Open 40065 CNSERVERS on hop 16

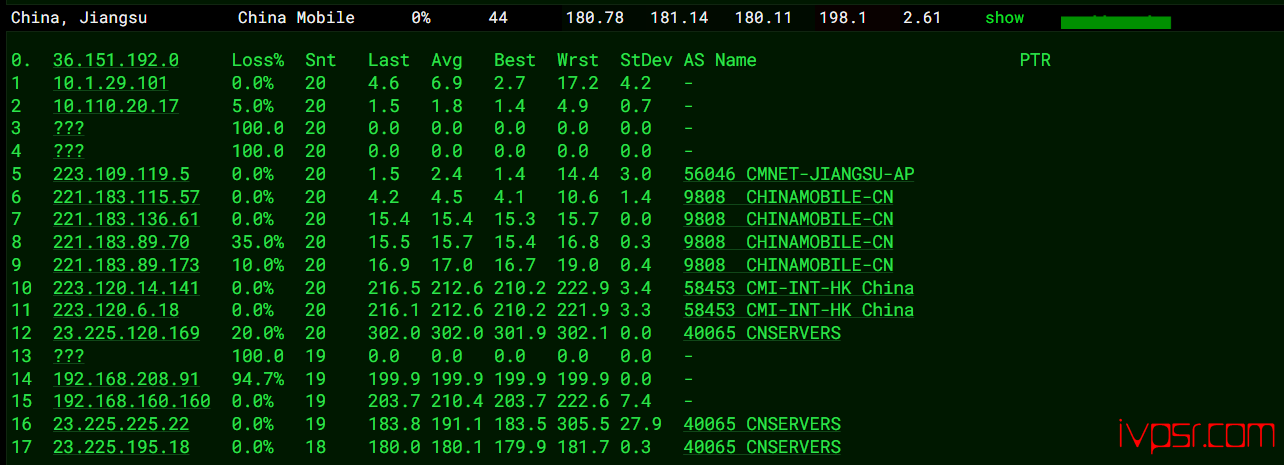click(762, 424)
